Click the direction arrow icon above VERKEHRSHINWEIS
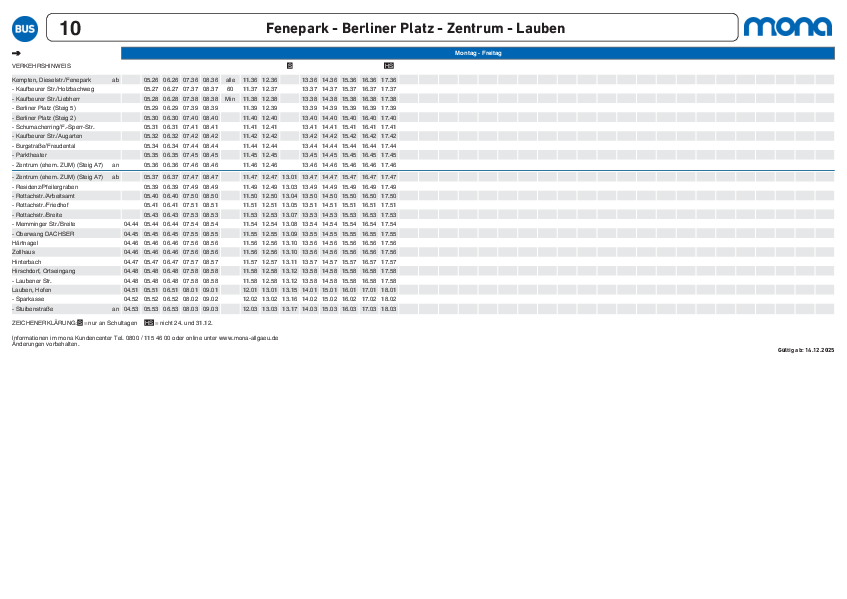Screen dimensions: 847x599 [15, 52]
